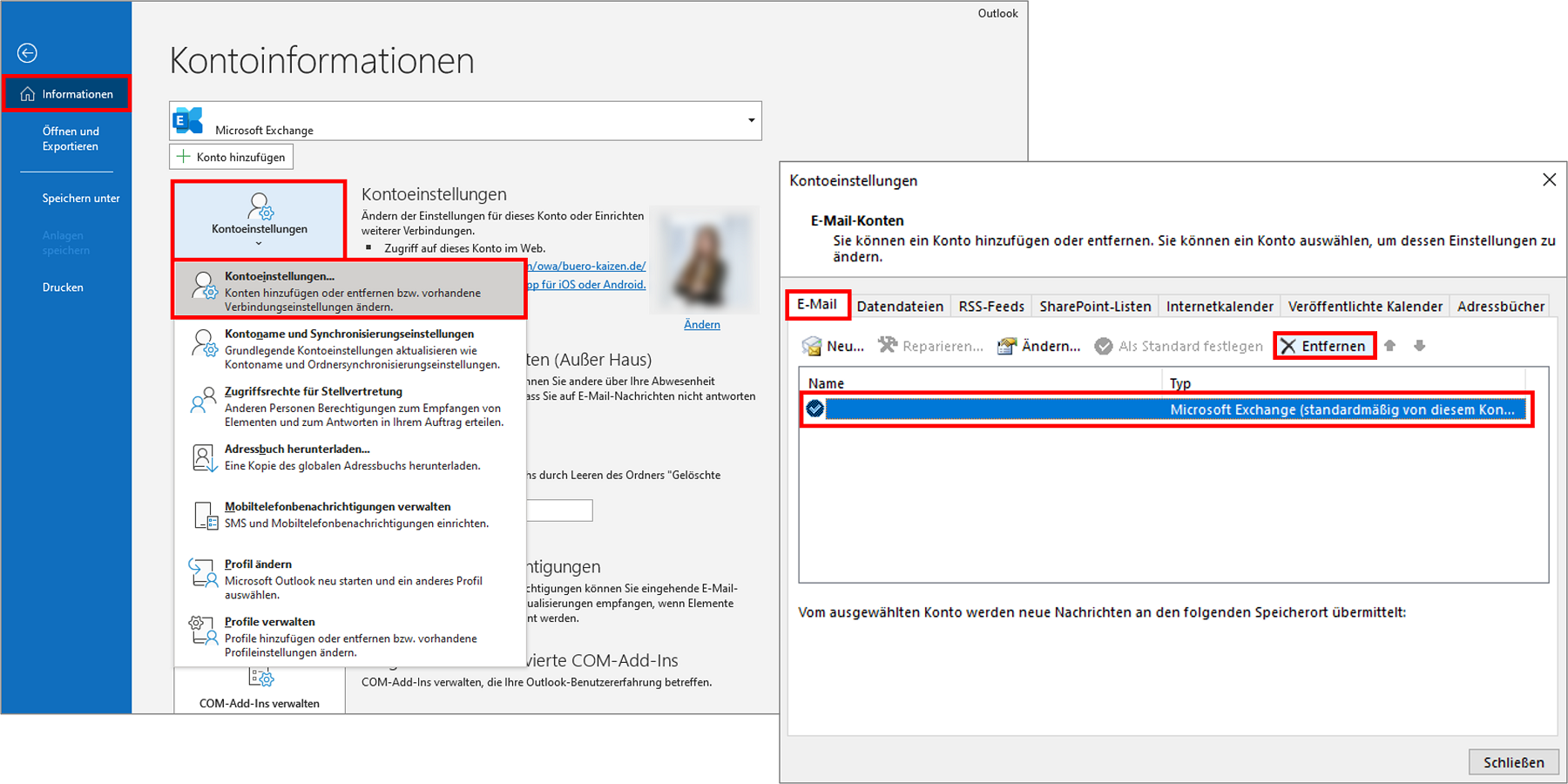
Task: Click the input field behind the menu
Action: pos(559,510)
